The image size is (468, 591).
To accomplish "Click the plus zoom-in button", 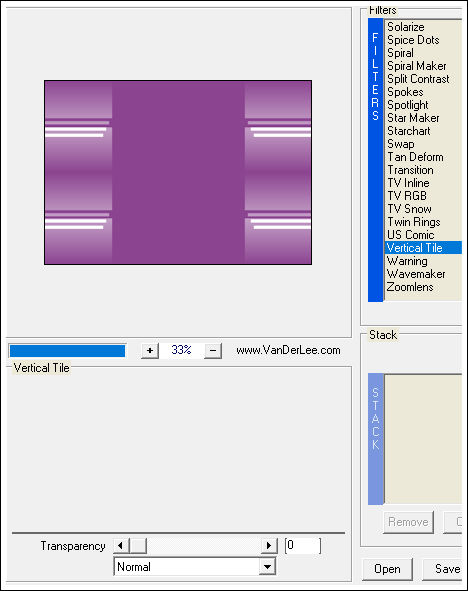I will [150, 351].
